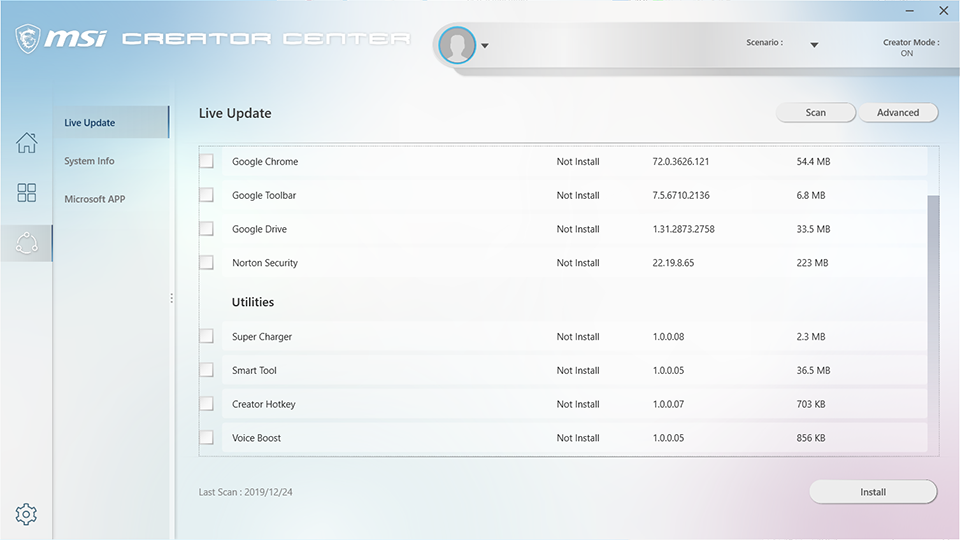
Task: Click the Smart Tool name
Action: click(x=254, y=370)
